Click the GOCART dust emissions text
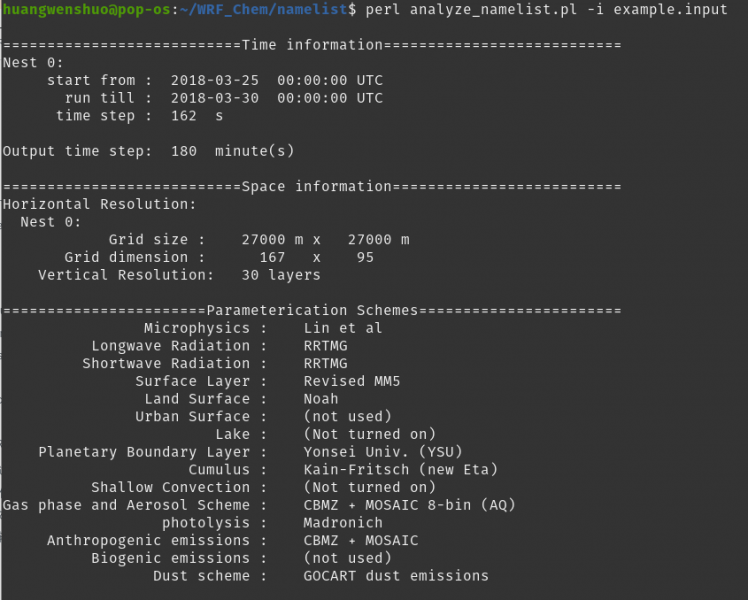 (x=396, y=576)
